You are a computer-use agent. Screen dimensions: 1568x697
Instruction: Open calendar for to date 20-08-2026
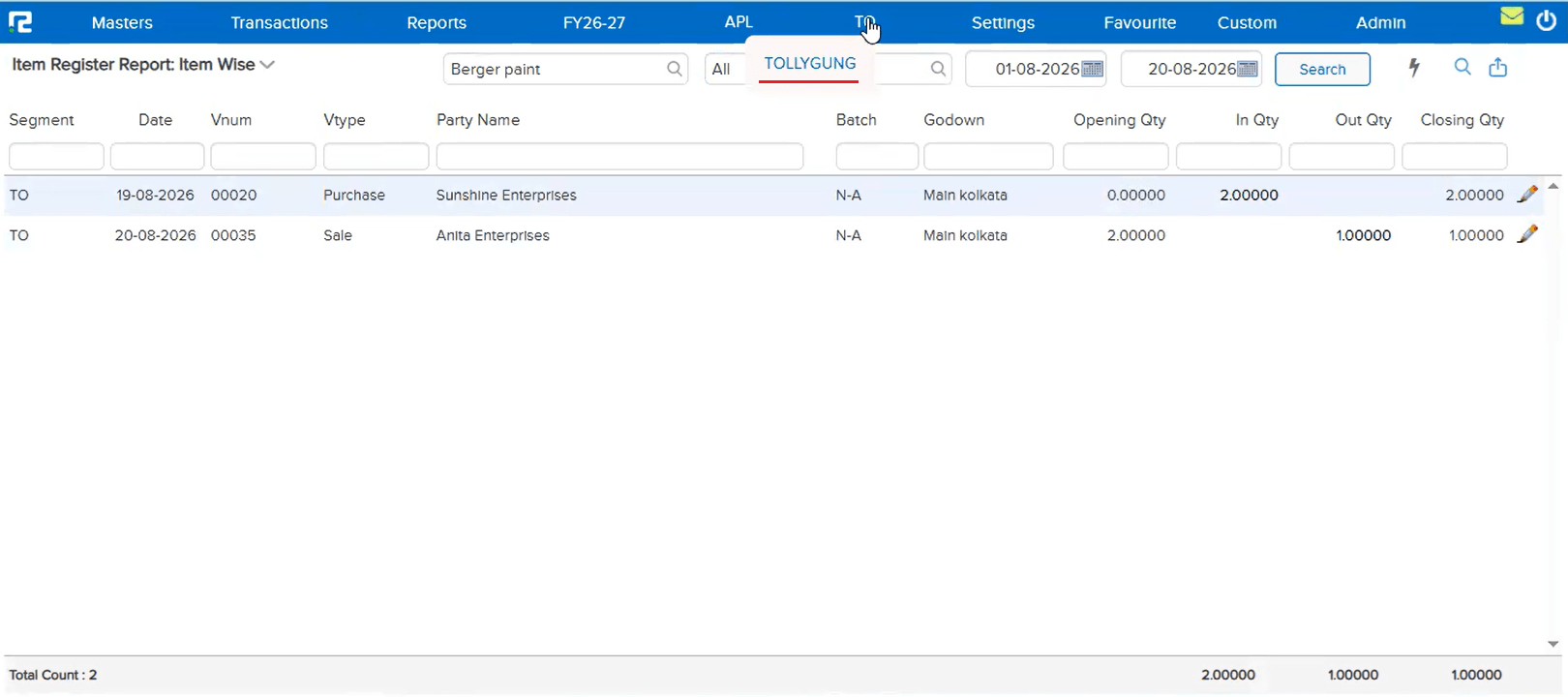[x=1248, y=69]
